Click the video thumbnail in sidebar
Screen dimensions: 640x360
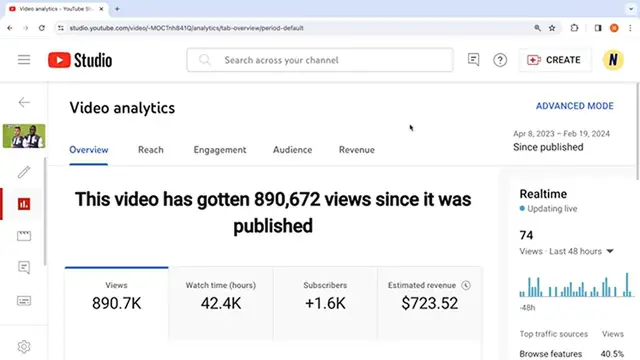click(24, 136)
